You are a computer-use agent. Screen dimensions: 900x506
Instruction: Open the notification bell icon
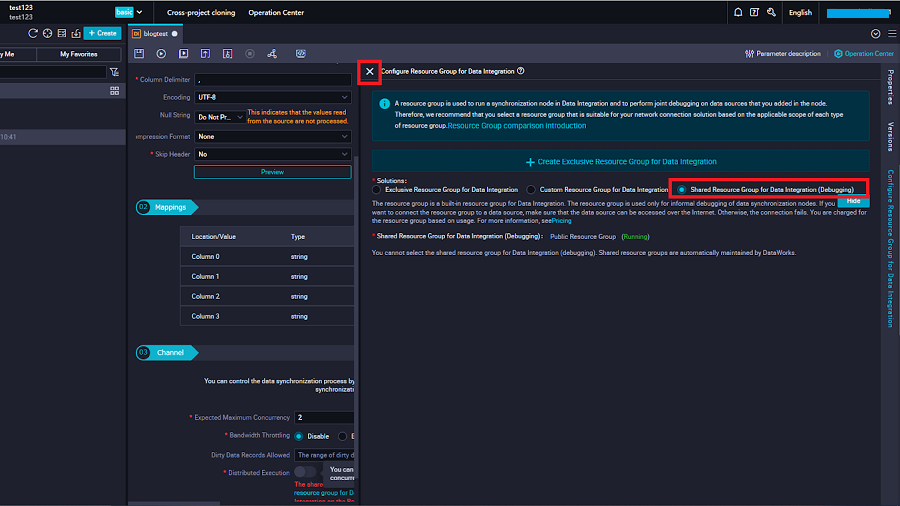[x=738, y=13]
